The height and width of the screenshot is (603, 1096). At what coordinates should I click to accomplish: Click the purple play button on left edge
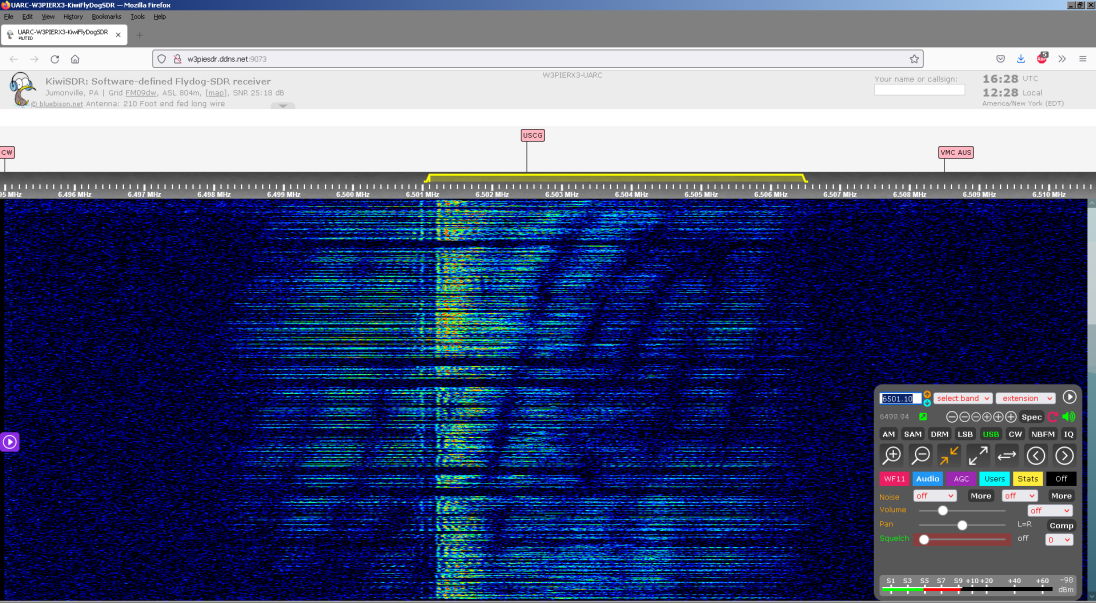tap(10, 441)
